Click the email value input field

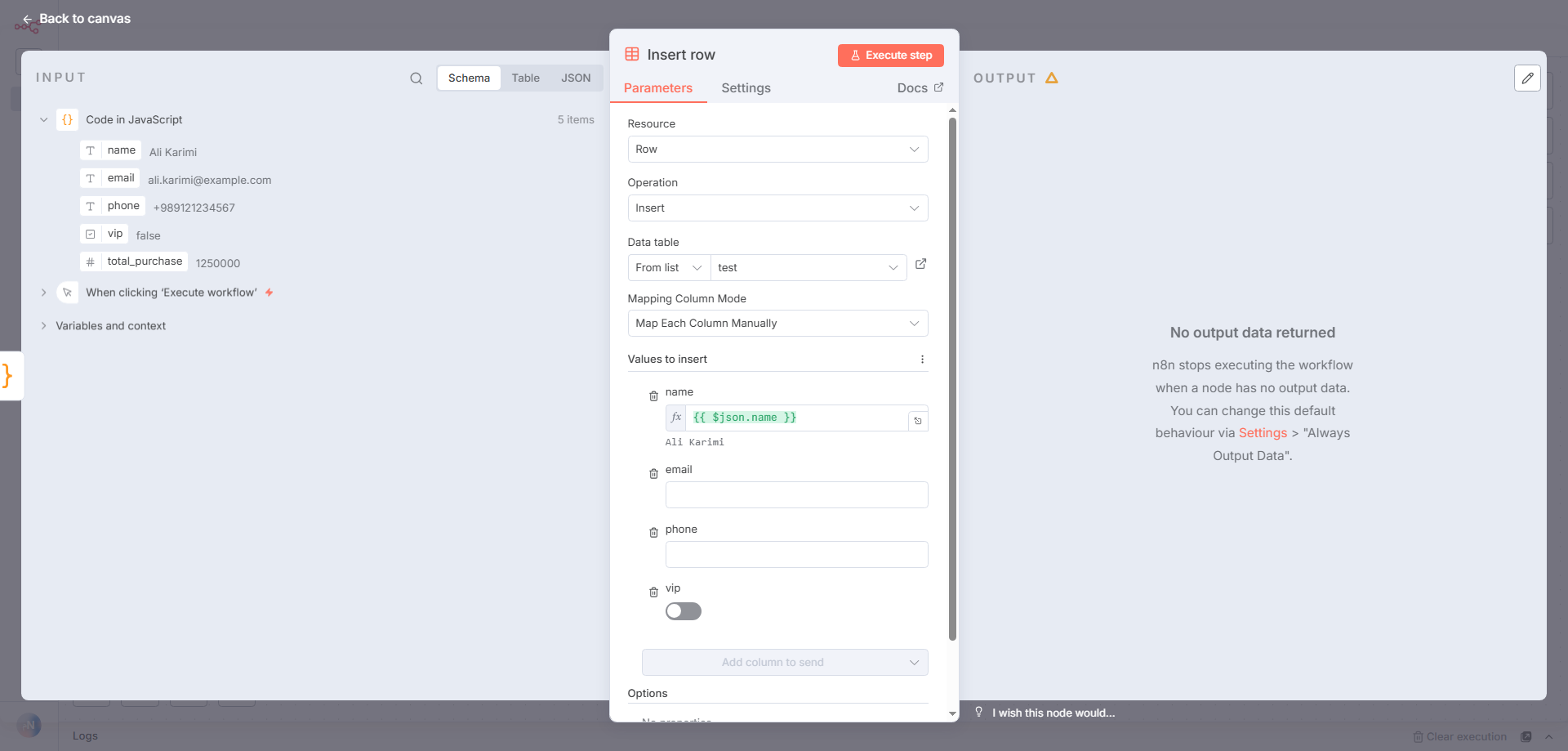pos(795,495)
